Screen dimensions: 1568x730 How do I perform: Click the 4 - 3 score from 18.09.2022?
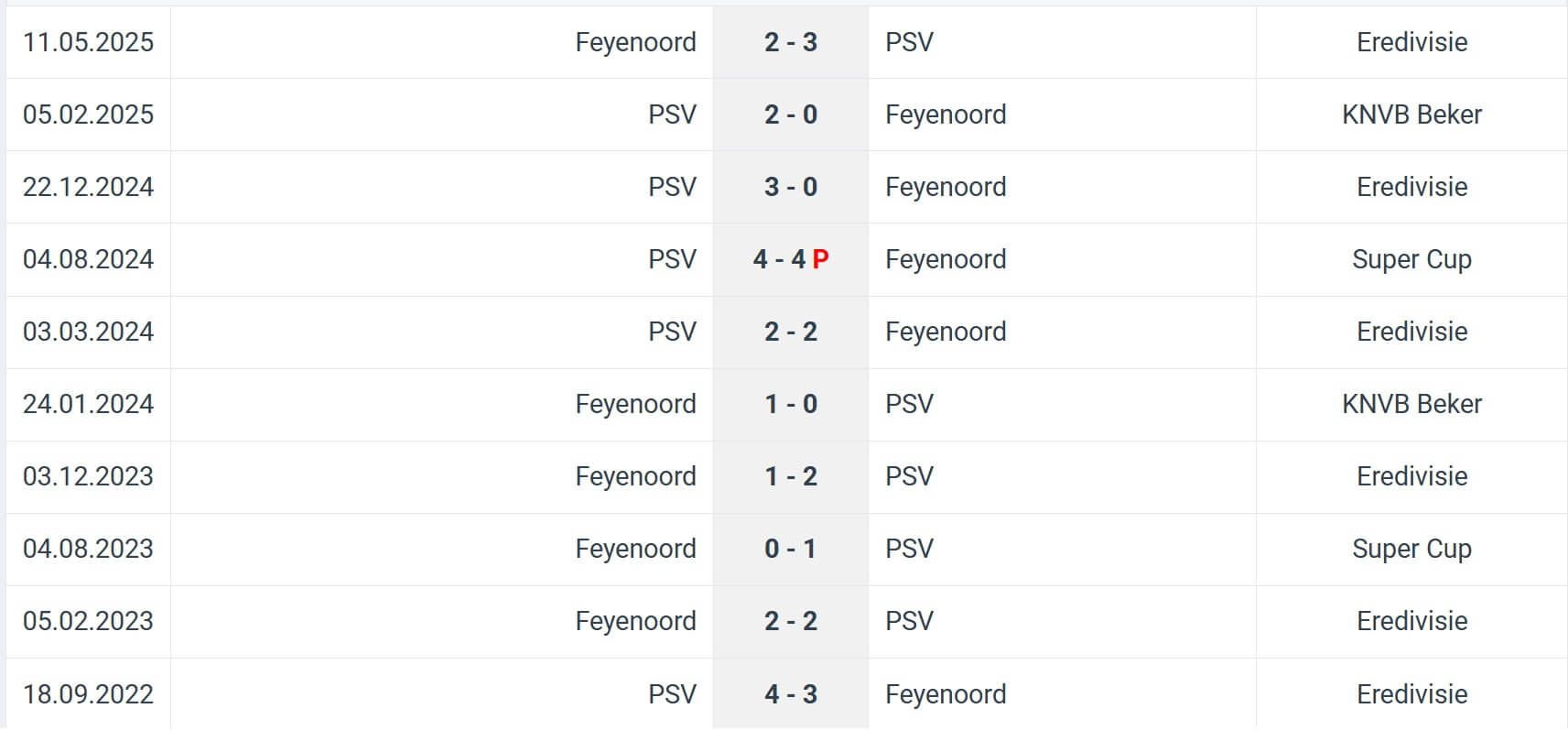point(791,694)
